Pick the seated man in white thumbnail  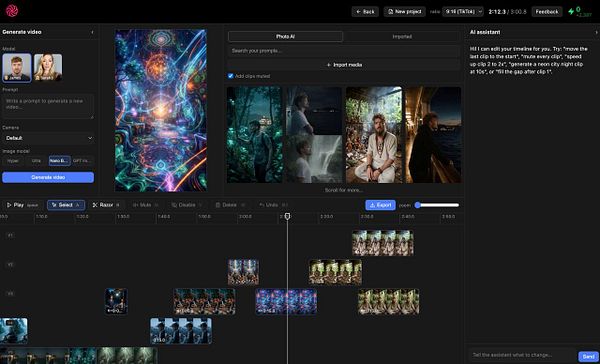tap(374, 135)
